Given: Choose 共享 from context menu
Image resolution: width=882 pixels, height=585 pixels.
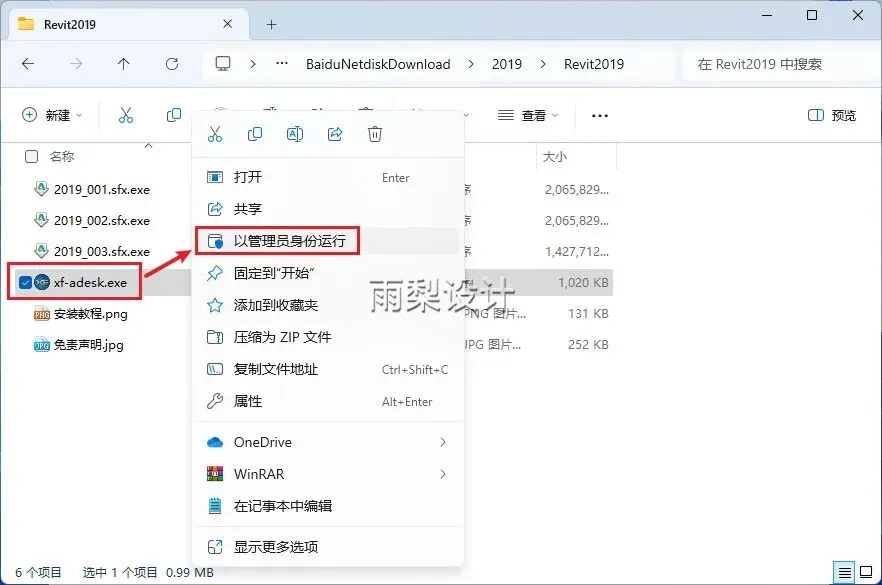Looking at the screenshot, I should click(x=327, y=209).
